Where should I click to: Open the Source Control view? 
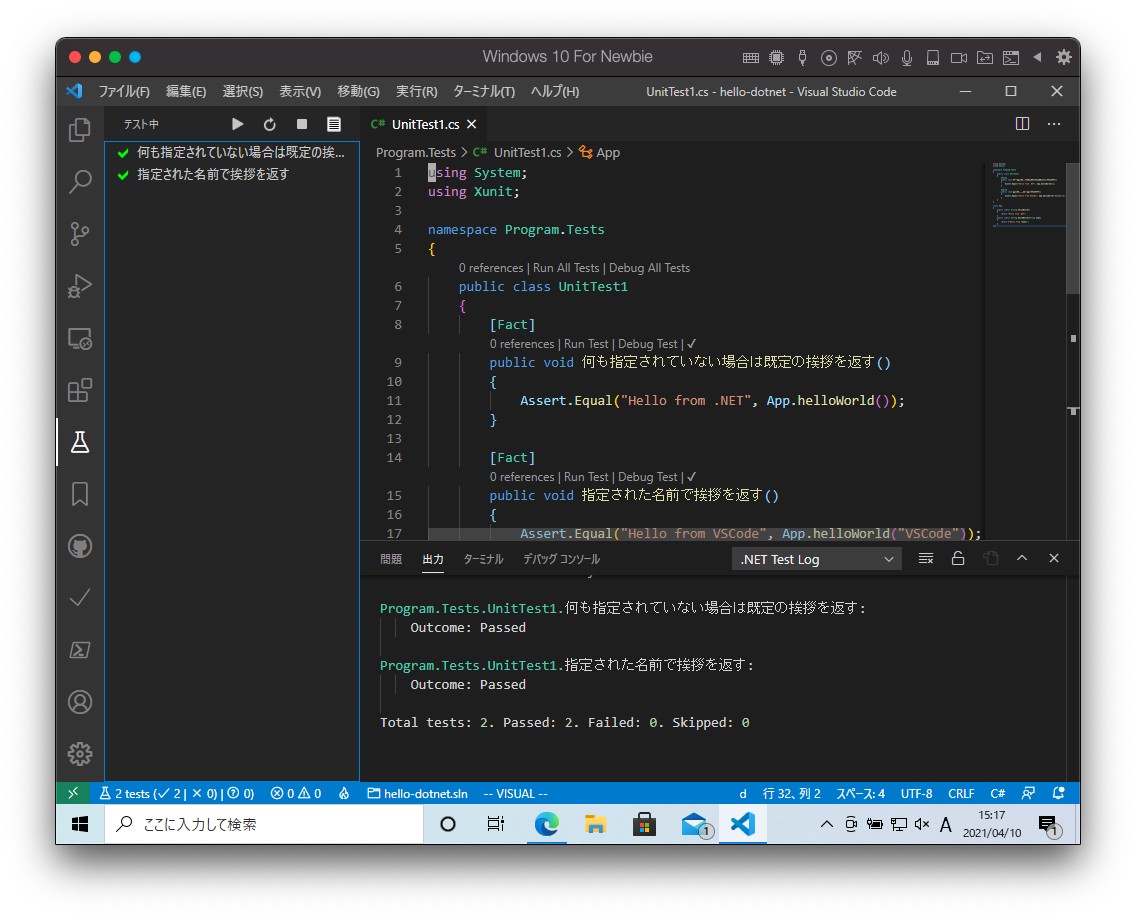click(80, 234)
